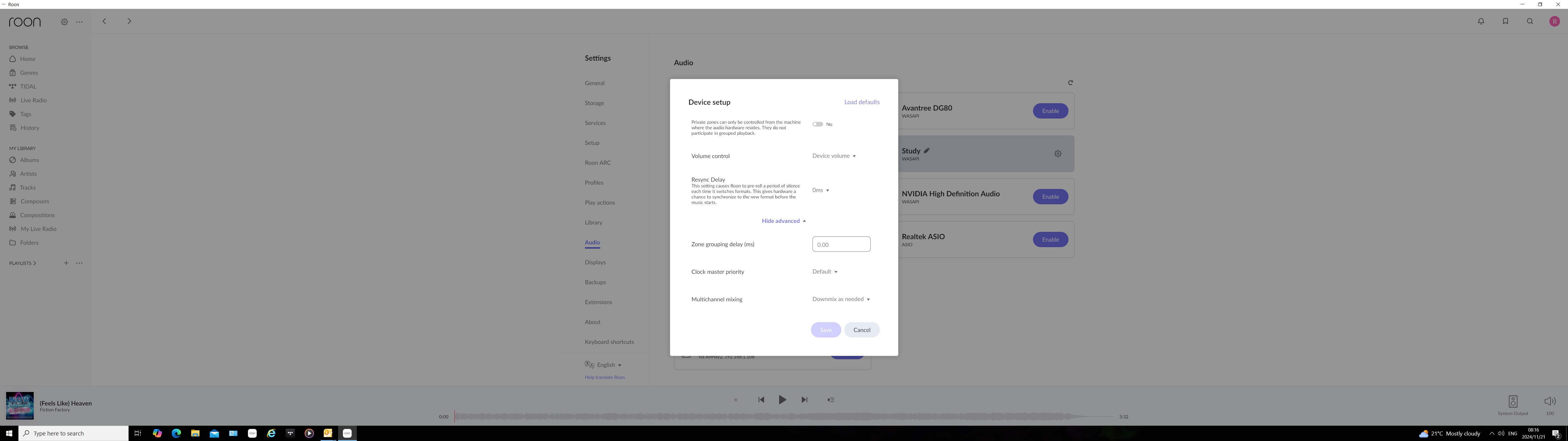Add a new playlist with plus
The height and width of the screenshot is (441, 1568).
point(66,263)
